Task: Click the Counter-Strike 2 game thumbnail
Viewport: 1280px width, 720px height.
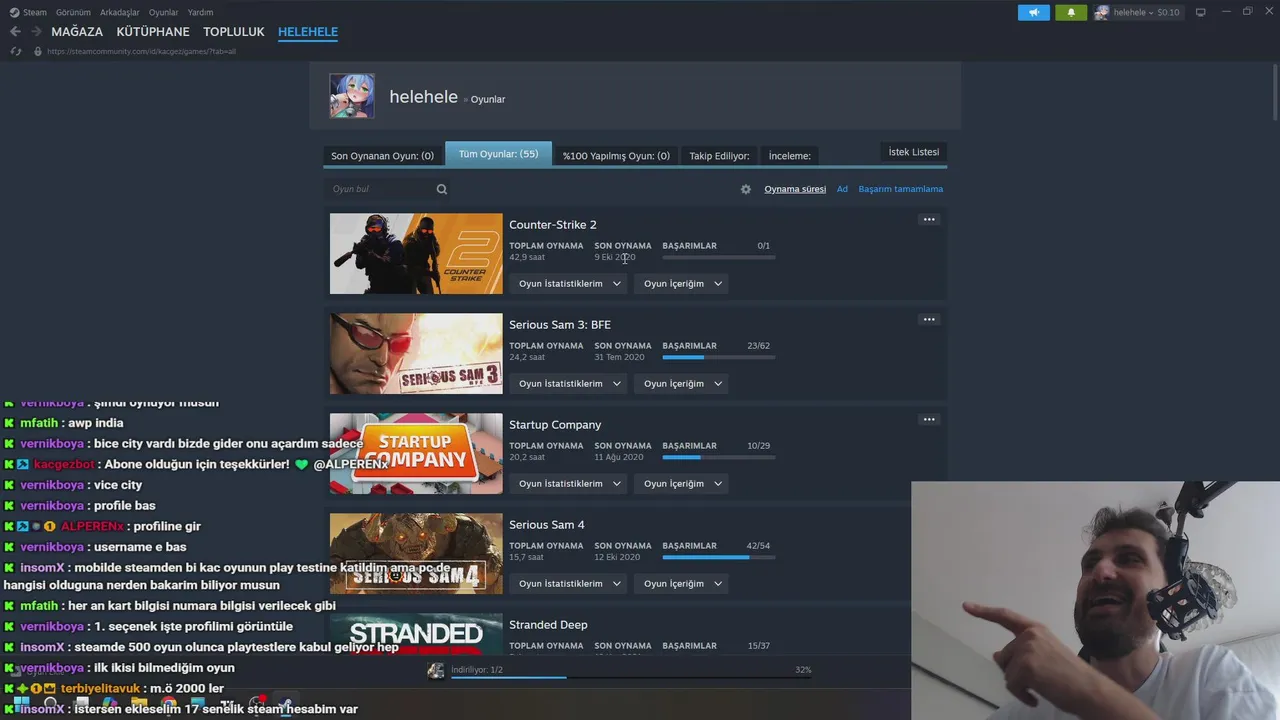Action: click(x=416, y=254)
